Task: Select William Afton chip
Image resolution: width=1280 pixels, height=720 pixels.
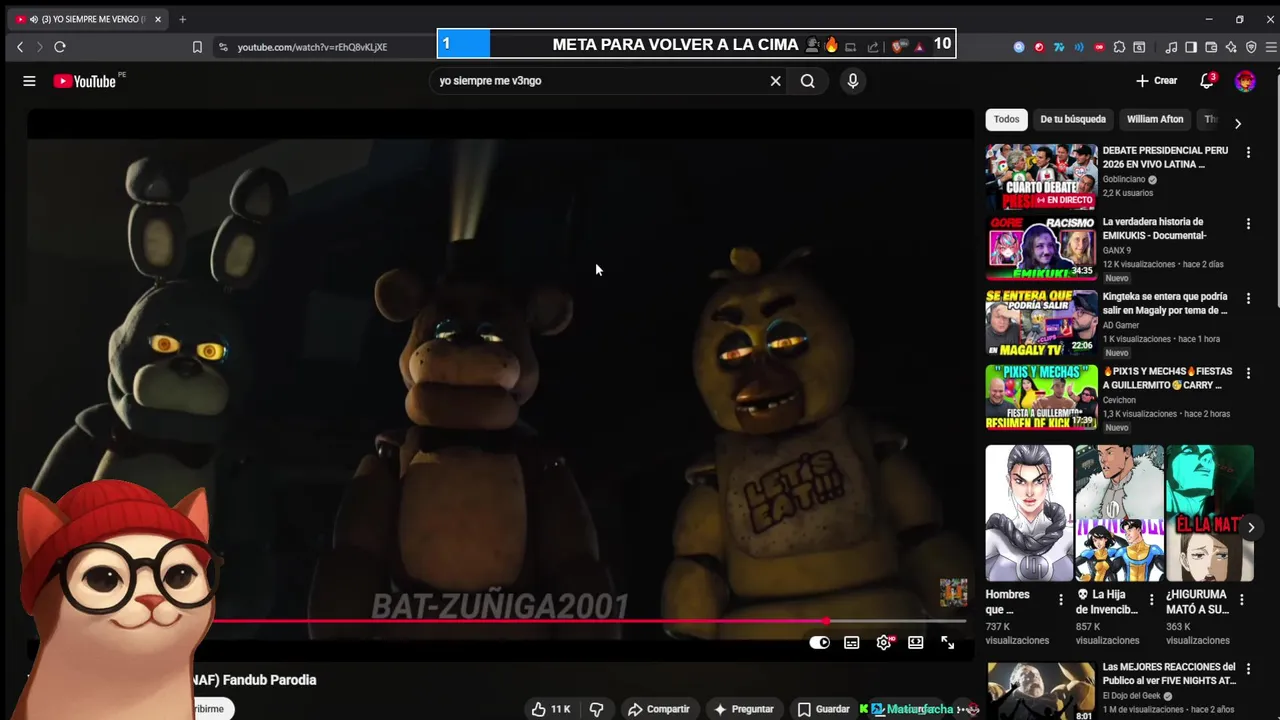Action: [1155, 119]
